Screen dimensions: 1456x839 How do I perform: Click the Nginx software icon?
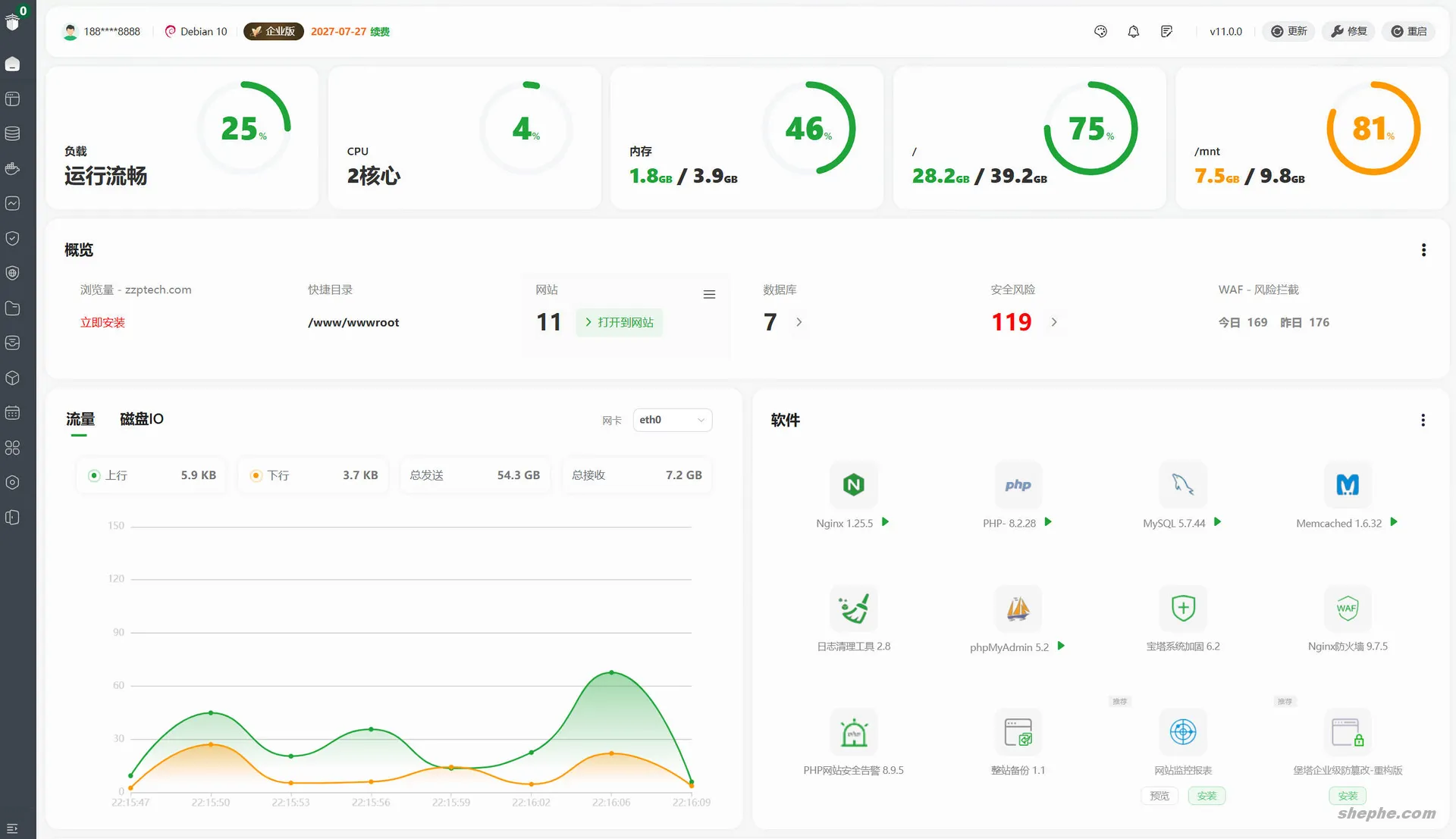853,484
